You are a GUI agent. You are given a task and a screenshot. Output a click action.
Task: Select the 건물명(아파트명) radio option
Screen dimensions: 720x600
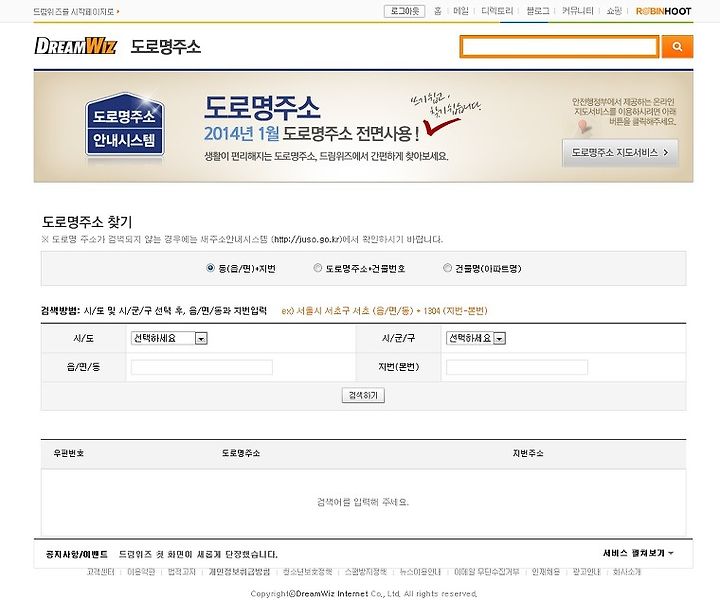click(447, 268)
